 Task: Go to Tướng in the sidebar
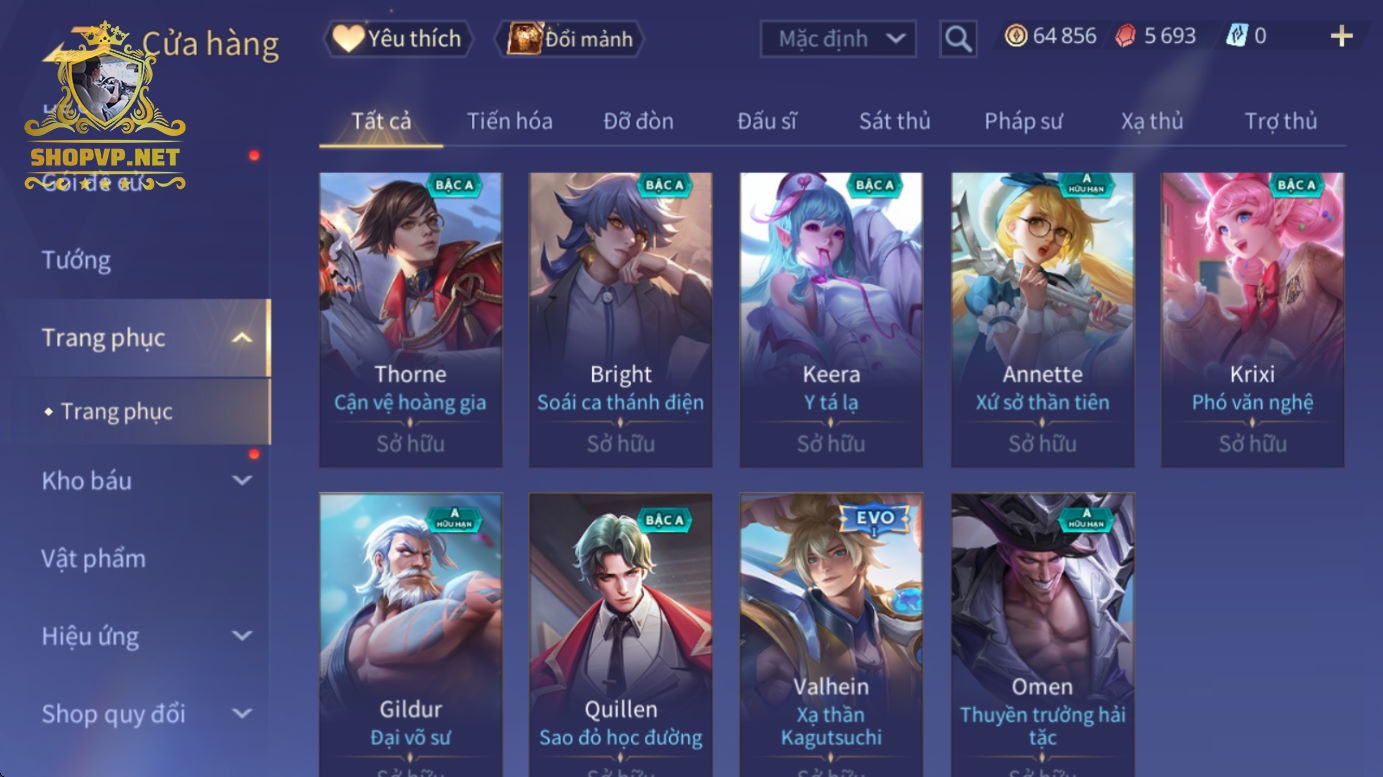pos(76,260)
